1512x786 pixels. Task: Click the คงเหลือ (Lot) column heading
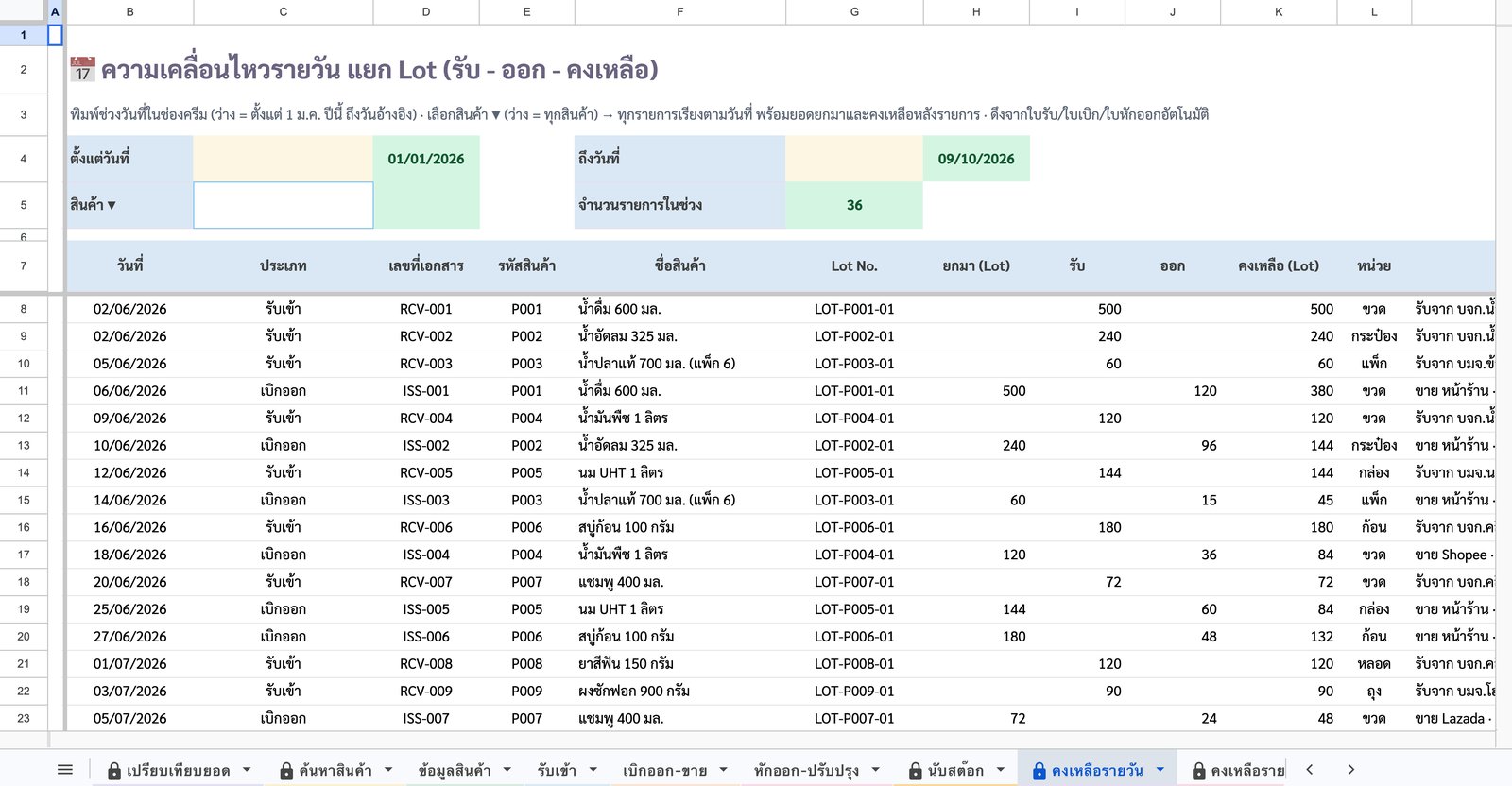[1279, 266]
